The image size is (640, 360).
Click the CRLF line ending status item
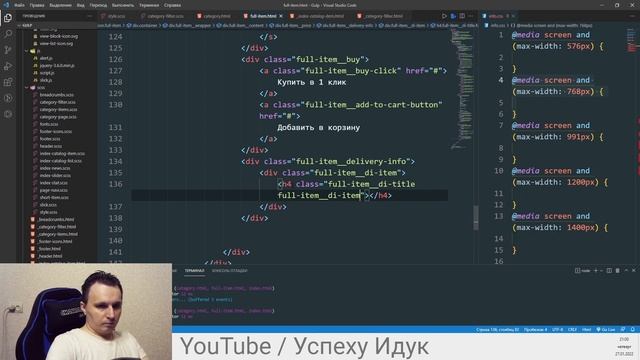click(572, 329)
